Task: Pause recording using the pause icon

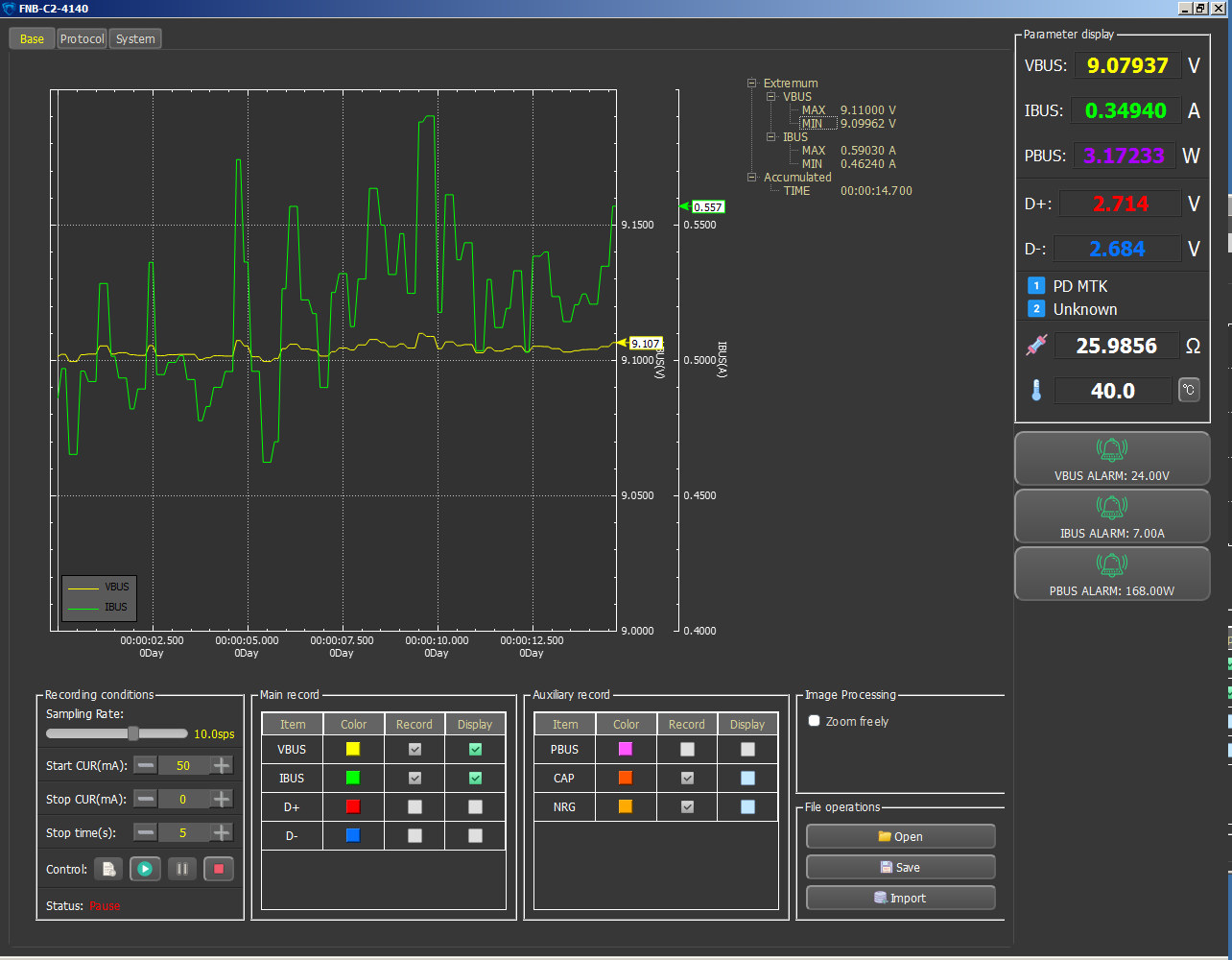Action: (182, 869)
